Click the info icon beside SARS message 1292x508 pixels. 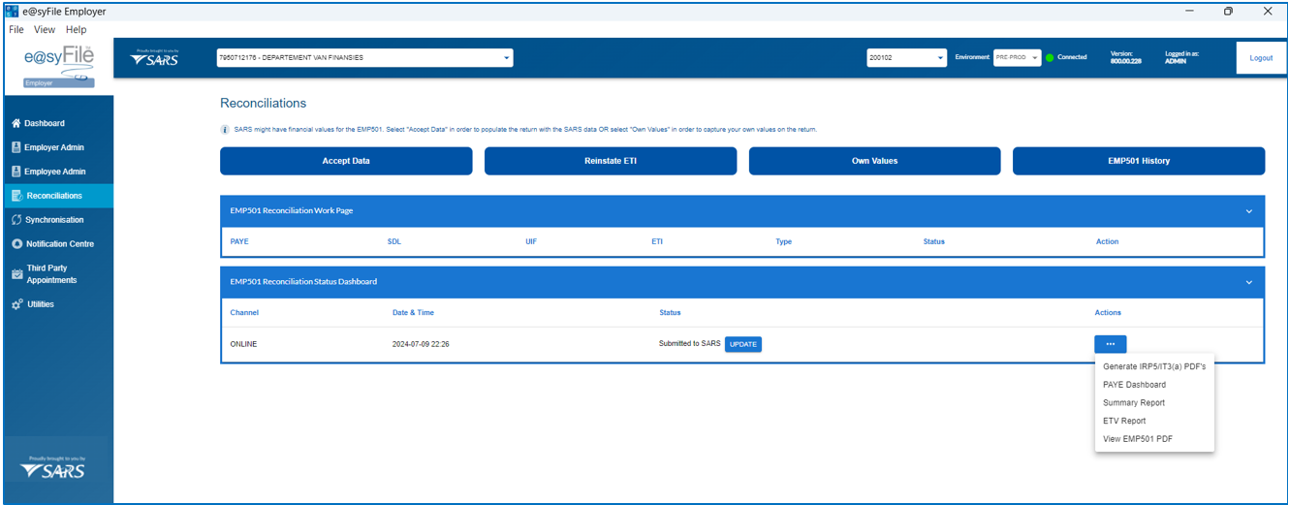[x=225, y=130]
